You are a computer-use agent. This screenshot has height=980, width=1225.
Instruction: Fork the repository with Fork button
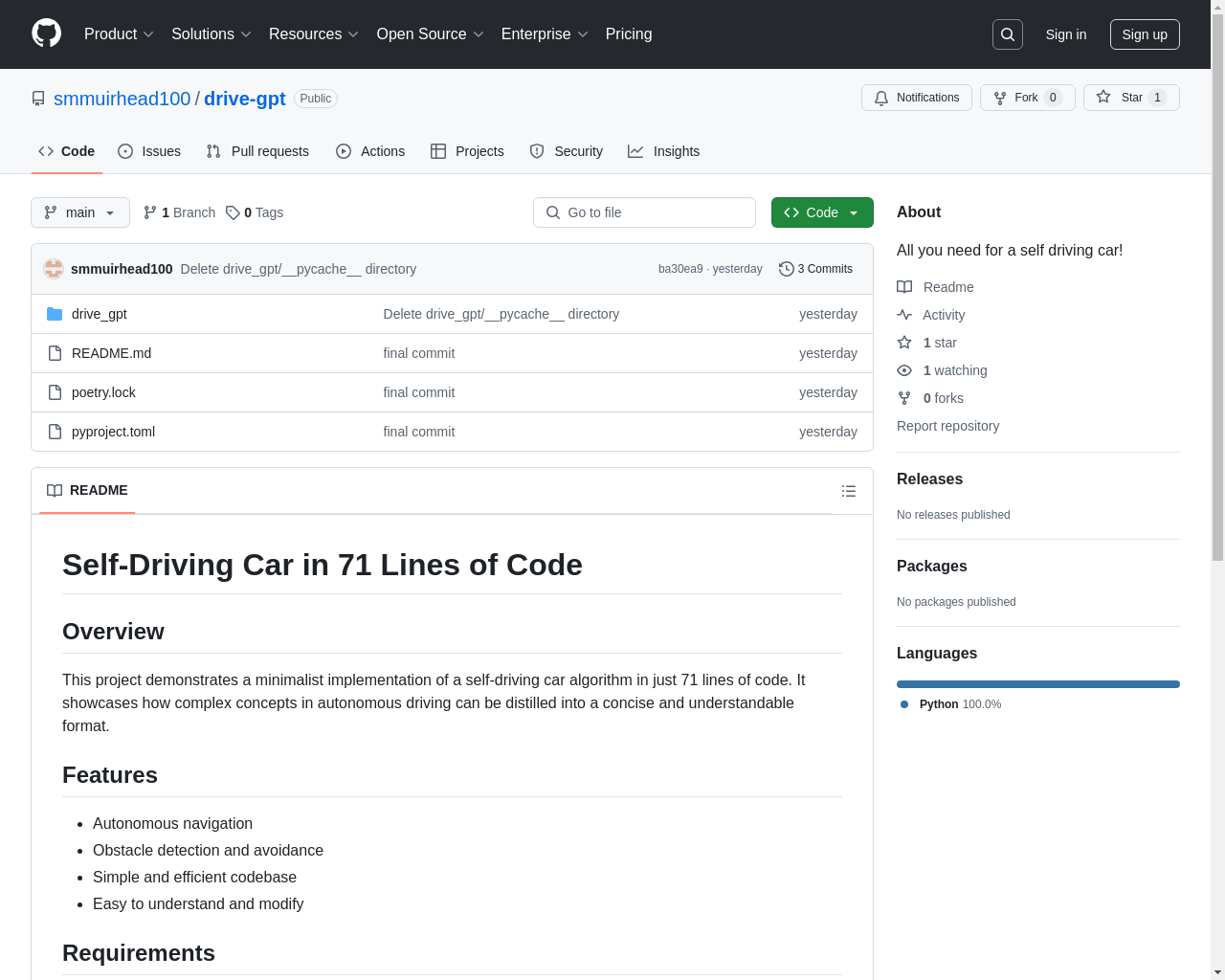coord(1028,98)
